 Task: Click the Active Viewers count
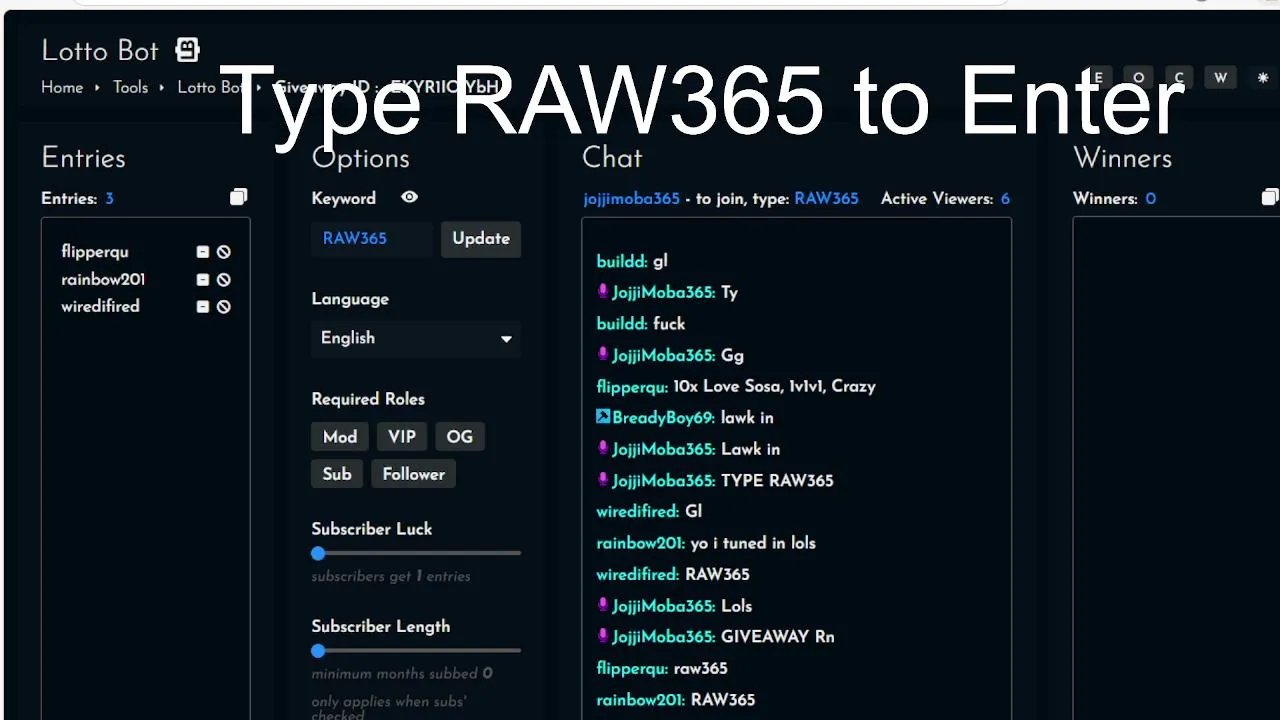(1005, 199)
